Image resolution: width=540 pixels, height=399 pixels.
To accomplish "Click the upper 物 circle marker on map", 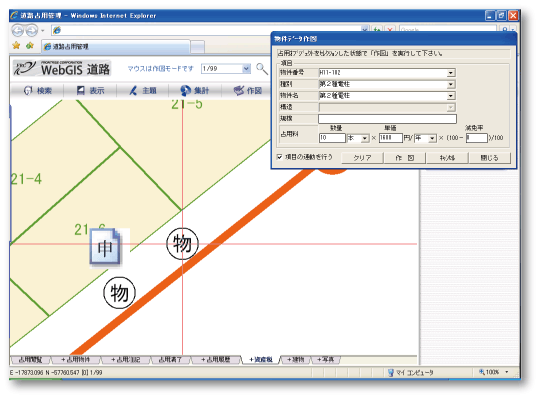I will point(182,244).
